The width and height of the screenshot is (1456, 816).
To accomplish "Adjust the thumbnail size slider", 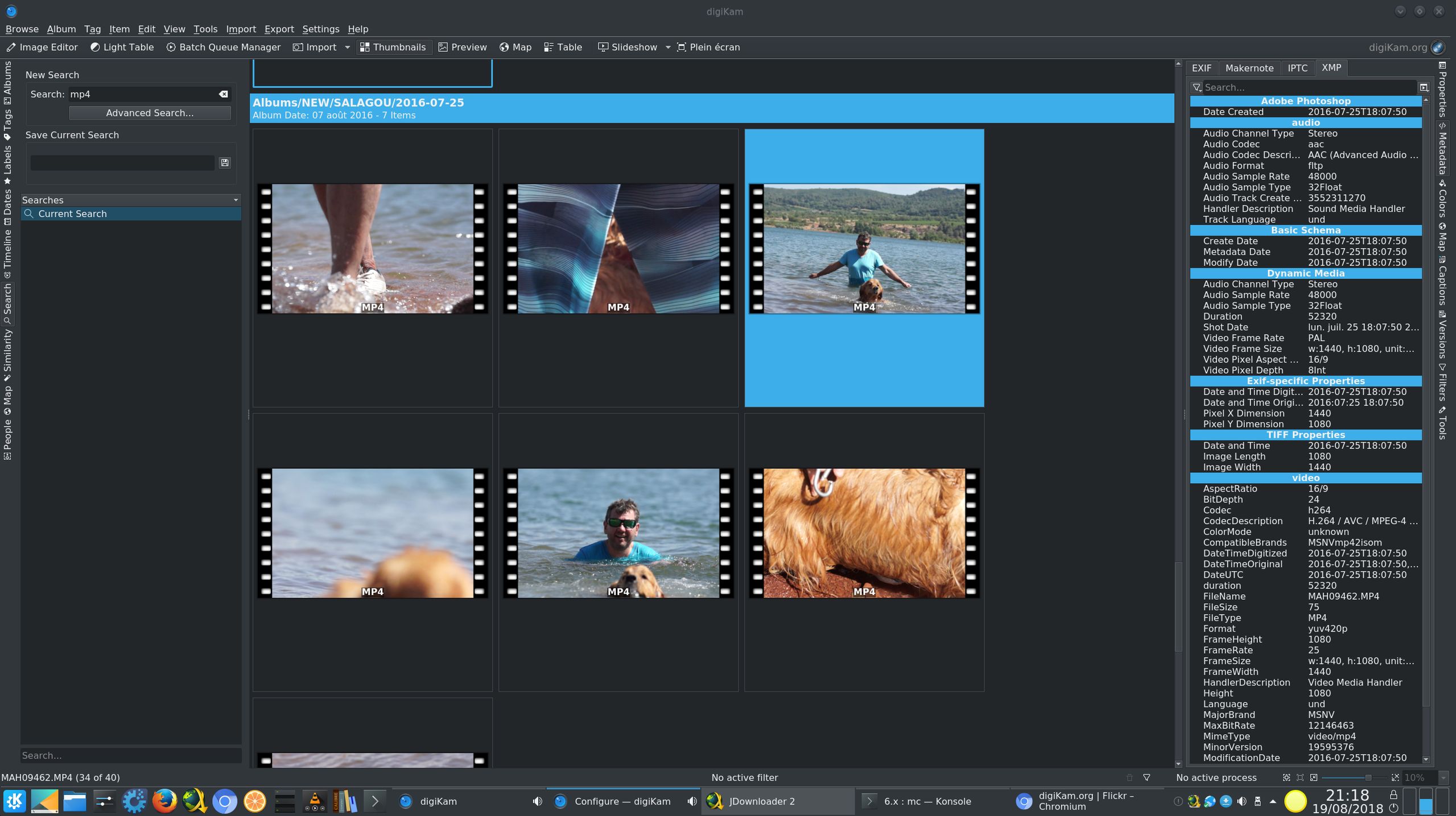I will click(1354, 777).
